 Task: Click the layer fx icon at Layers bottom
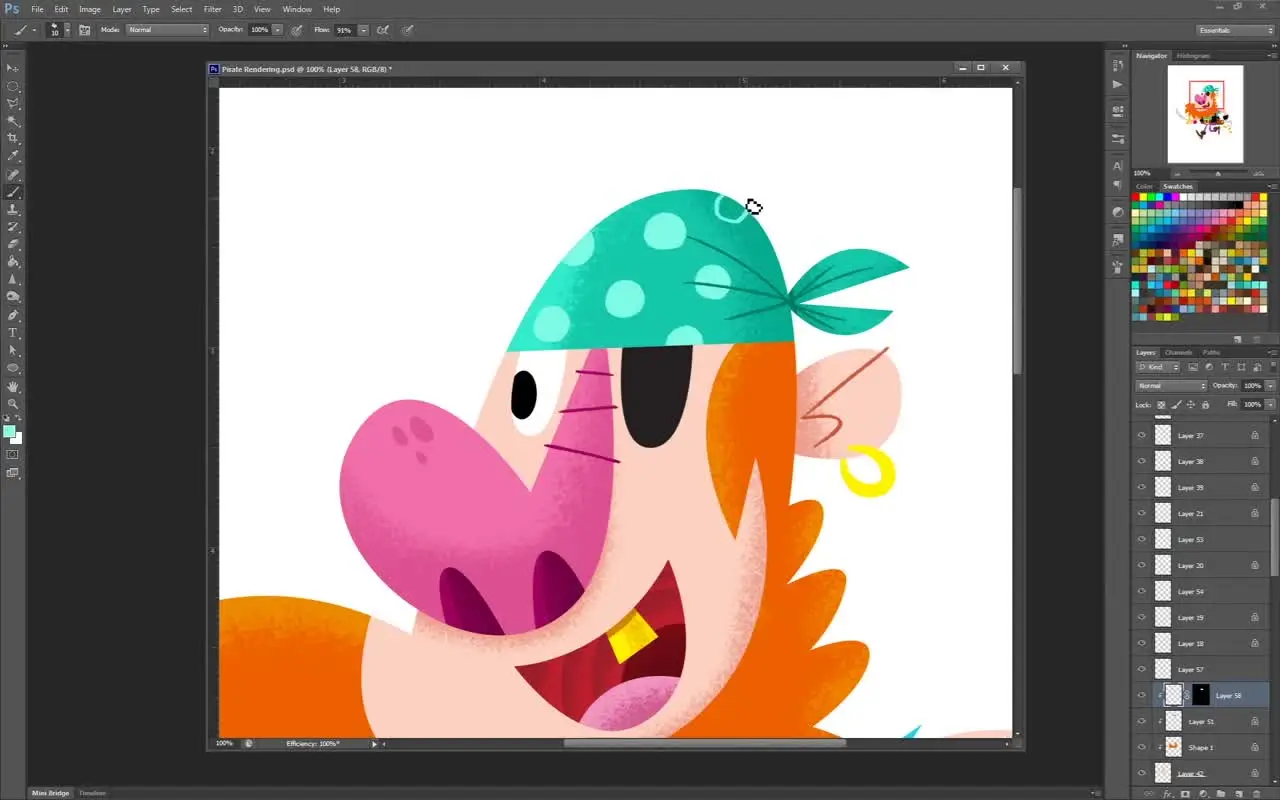(1167, 793)
